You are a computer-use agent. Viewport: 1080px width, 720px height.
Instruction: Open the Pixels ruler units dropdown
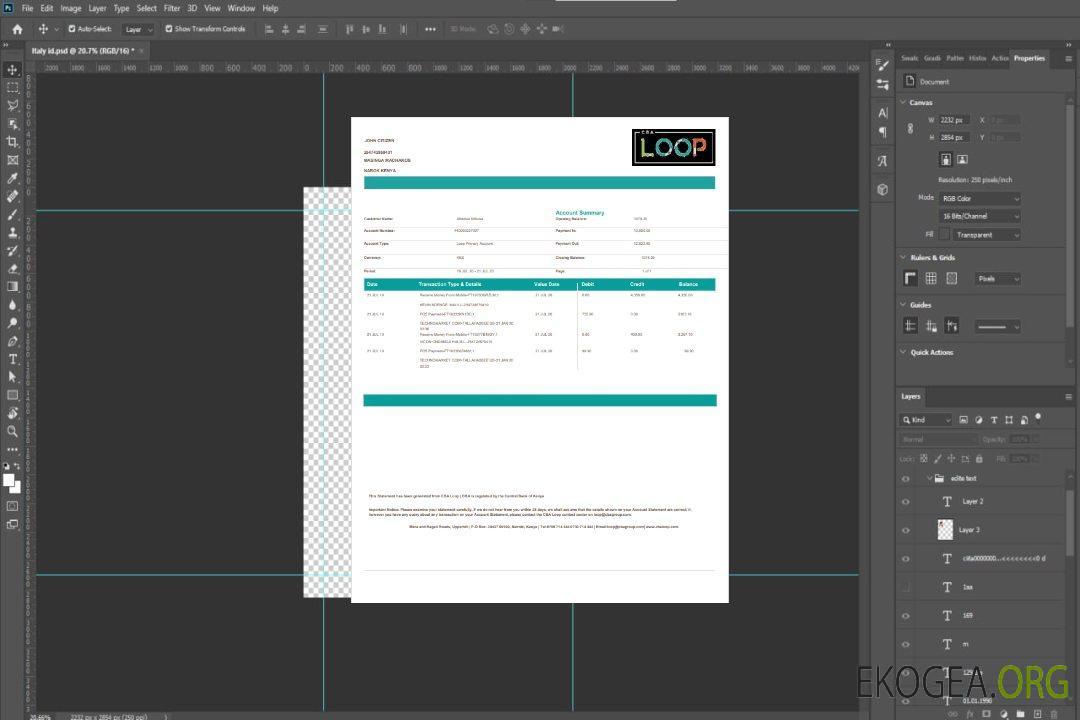coord(997,279)
